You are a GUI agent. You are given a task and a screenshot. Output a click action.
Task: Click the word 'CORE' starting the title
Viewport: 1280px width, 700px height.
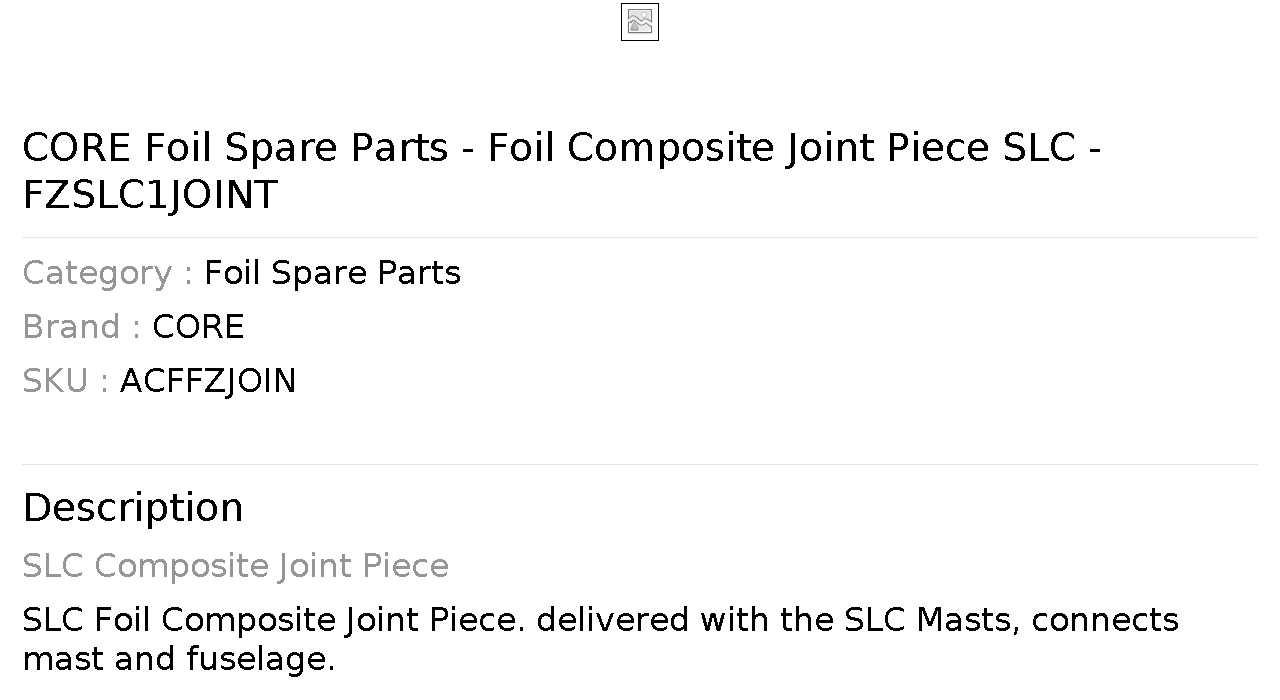[76, 147]
